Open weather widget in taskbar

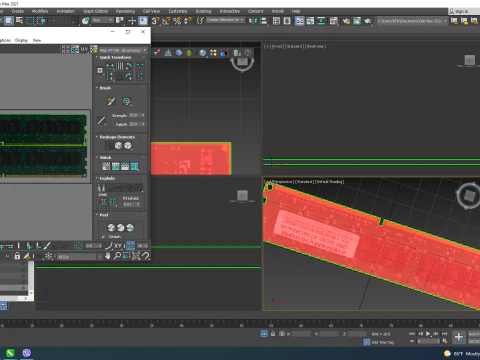tap(462, 354)
